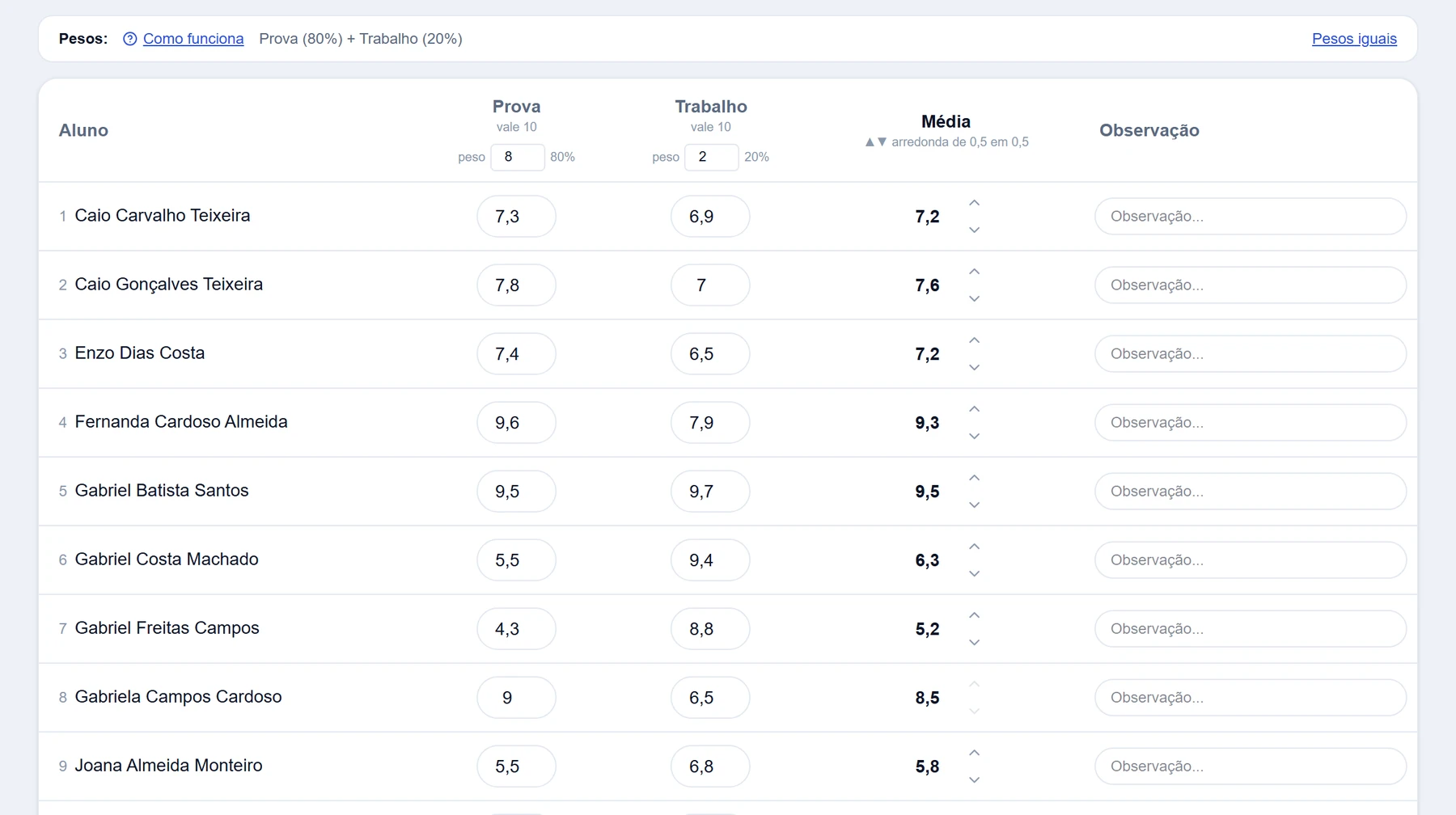
Task: Round up média for Fernanda Cardoso Almeida
Action: tap(975, 409)
